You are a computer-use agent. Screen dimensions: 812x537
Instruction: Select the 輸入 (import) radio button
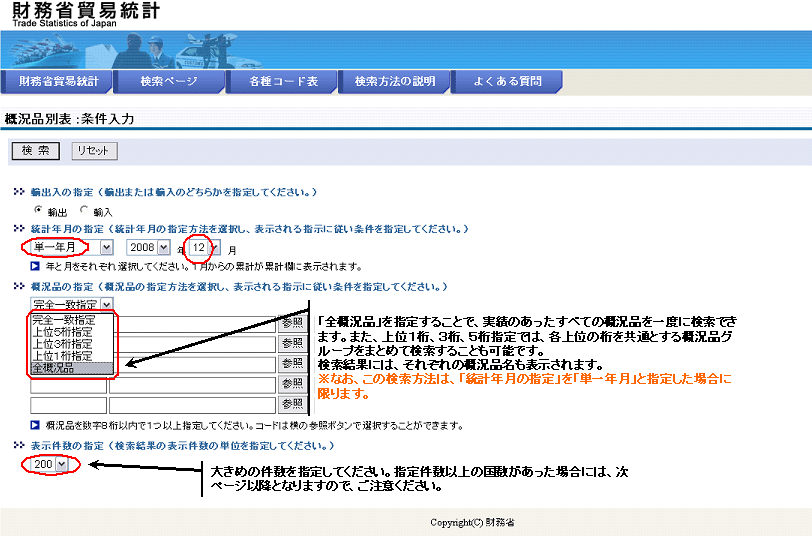coord(84,210)
